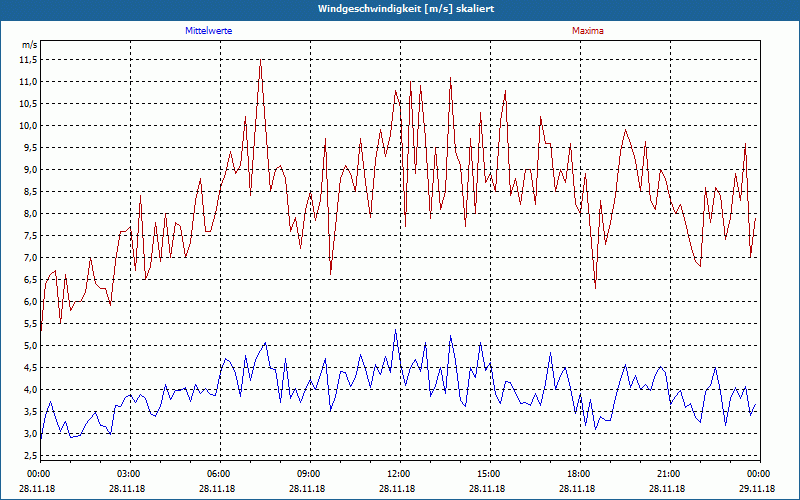Select the "3,0" y-axis tick label
The height and width of the screenshot is (500, 800).
coord(31,433)
